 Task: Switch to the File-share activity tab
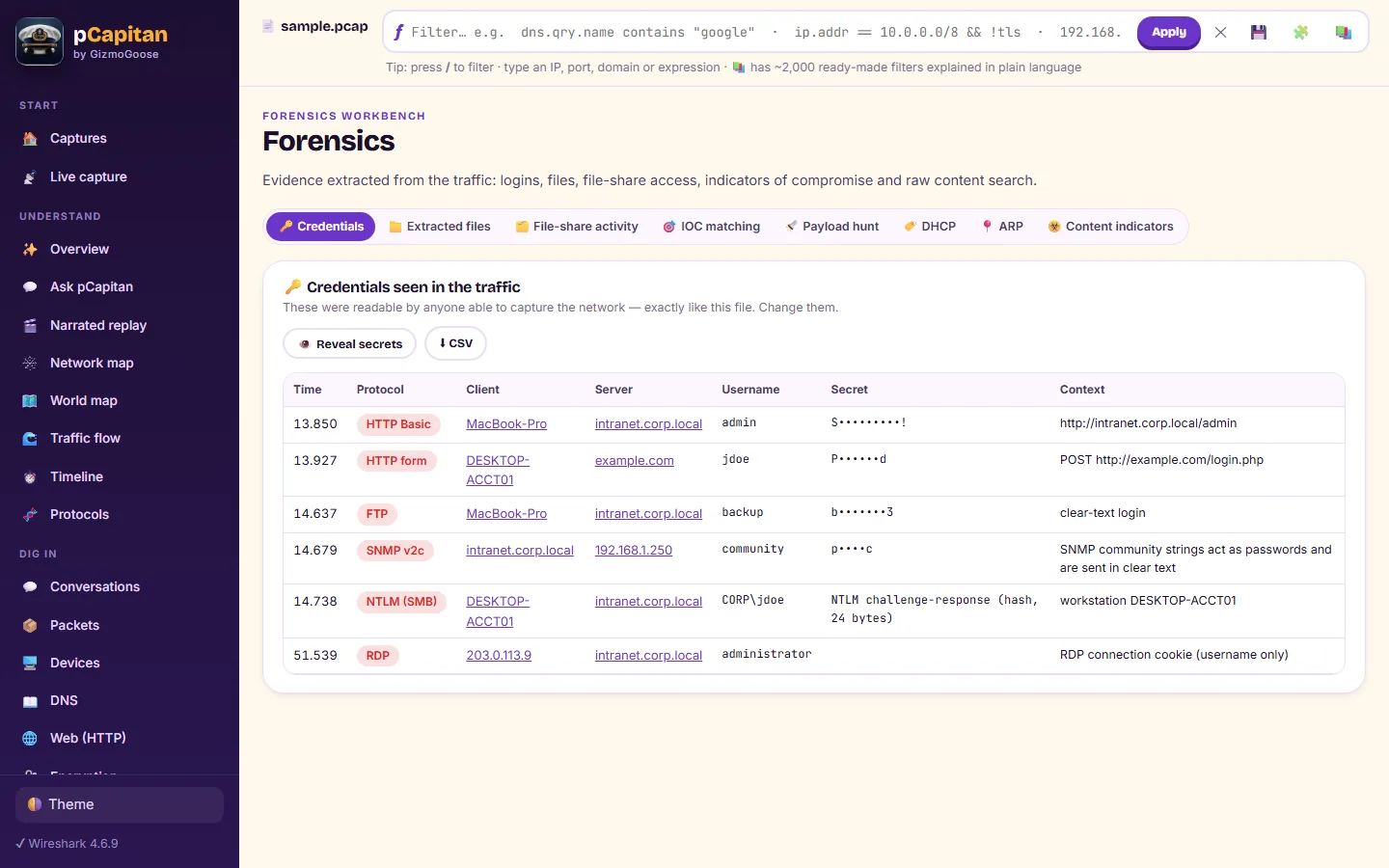[x=577, y=227]
